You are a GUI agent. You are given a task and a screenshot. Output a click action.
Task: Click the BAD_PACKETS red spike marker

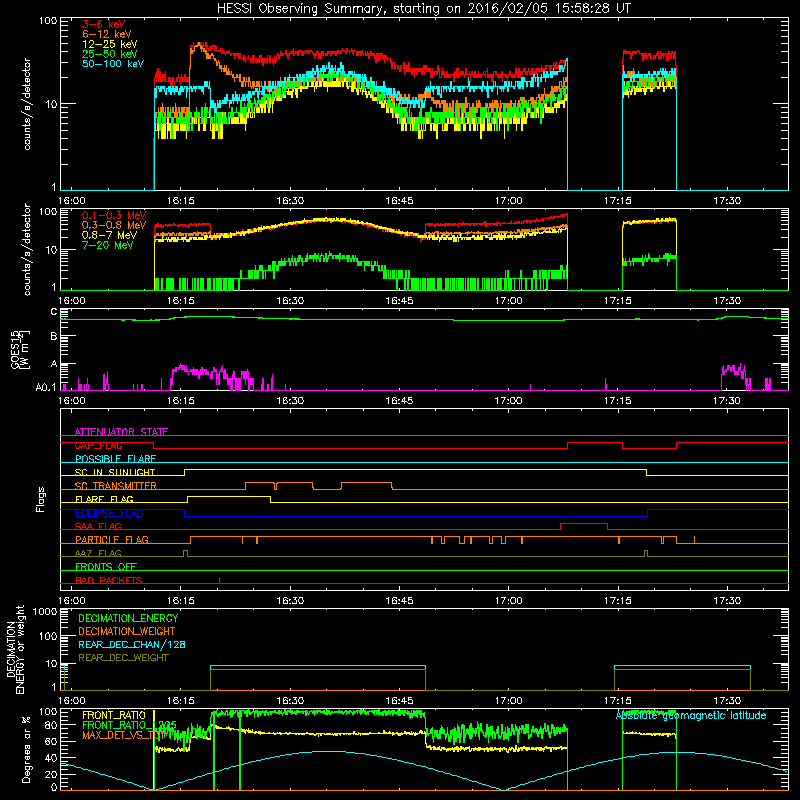(x=219, y=580)
